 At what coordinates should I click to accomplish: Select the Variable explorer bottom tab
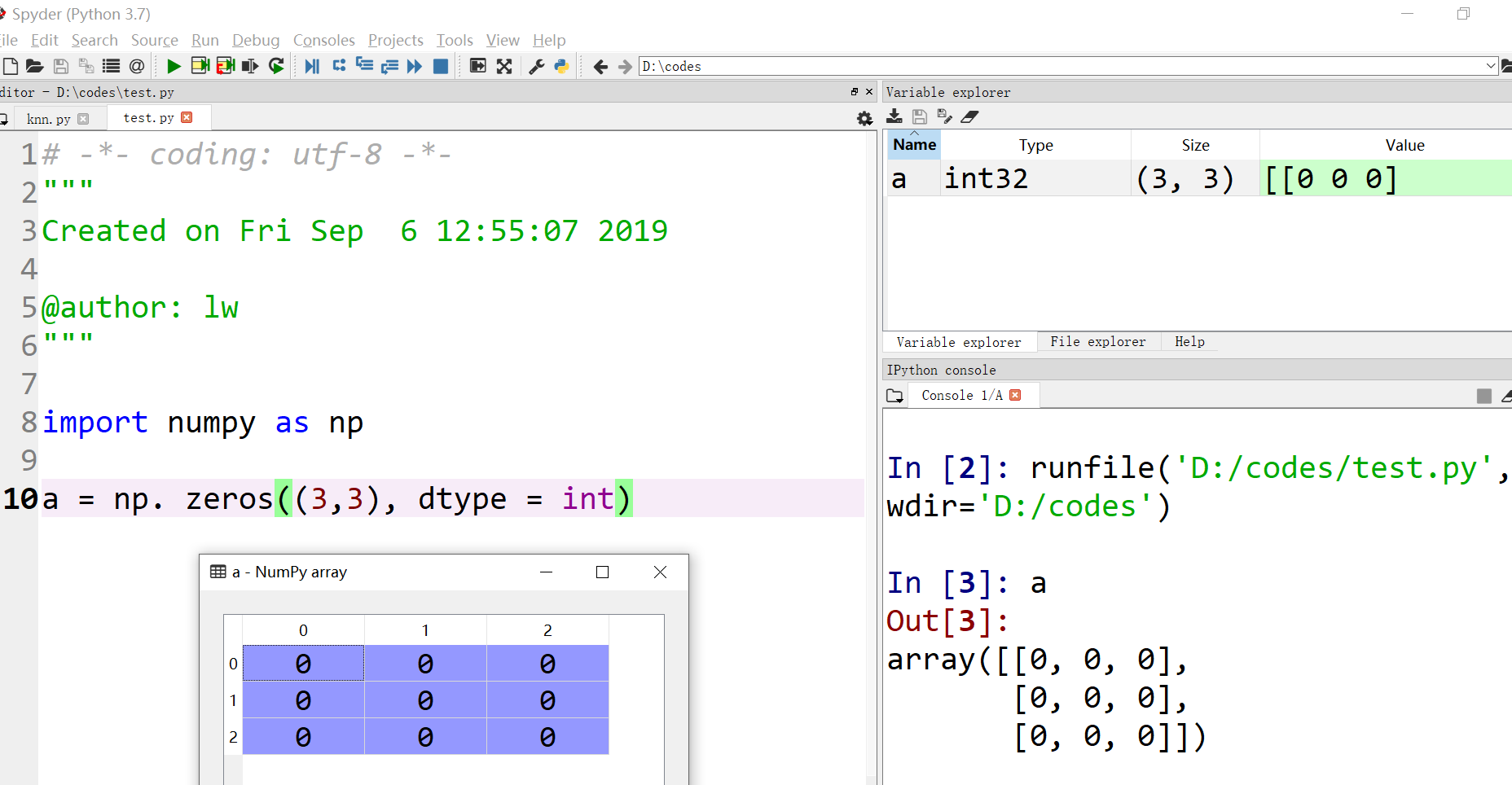click(959, 342)
